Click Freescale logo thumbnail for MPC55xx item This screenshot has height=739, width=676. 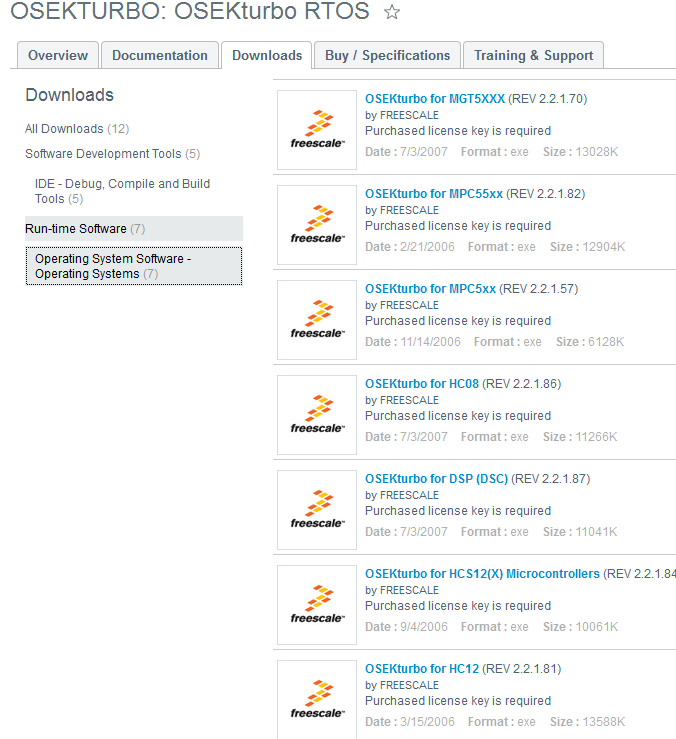pyautogui.click(x=317, y=225)
